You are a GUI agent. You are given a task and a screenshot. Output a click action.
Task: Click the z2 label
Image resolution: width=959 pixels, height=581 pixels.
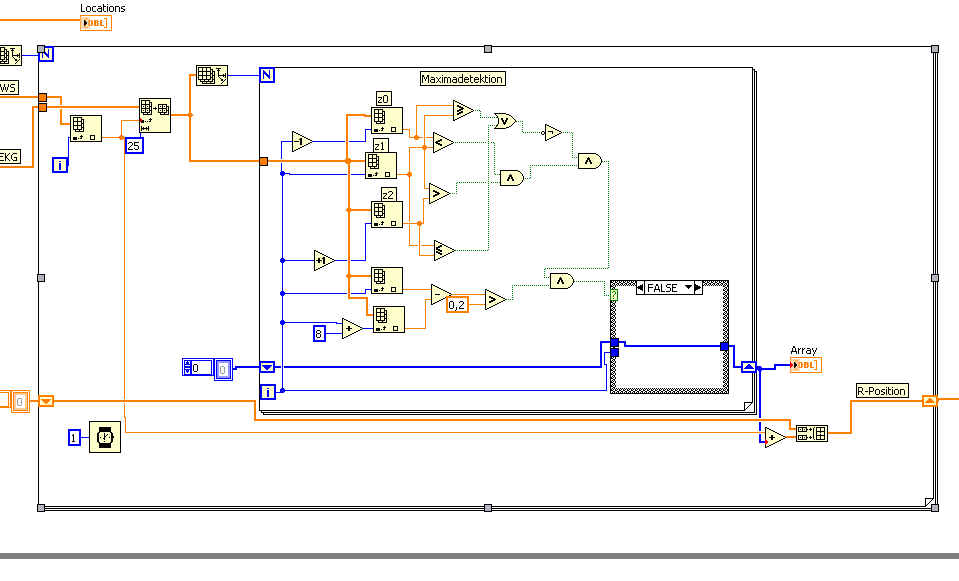(388, 194)
